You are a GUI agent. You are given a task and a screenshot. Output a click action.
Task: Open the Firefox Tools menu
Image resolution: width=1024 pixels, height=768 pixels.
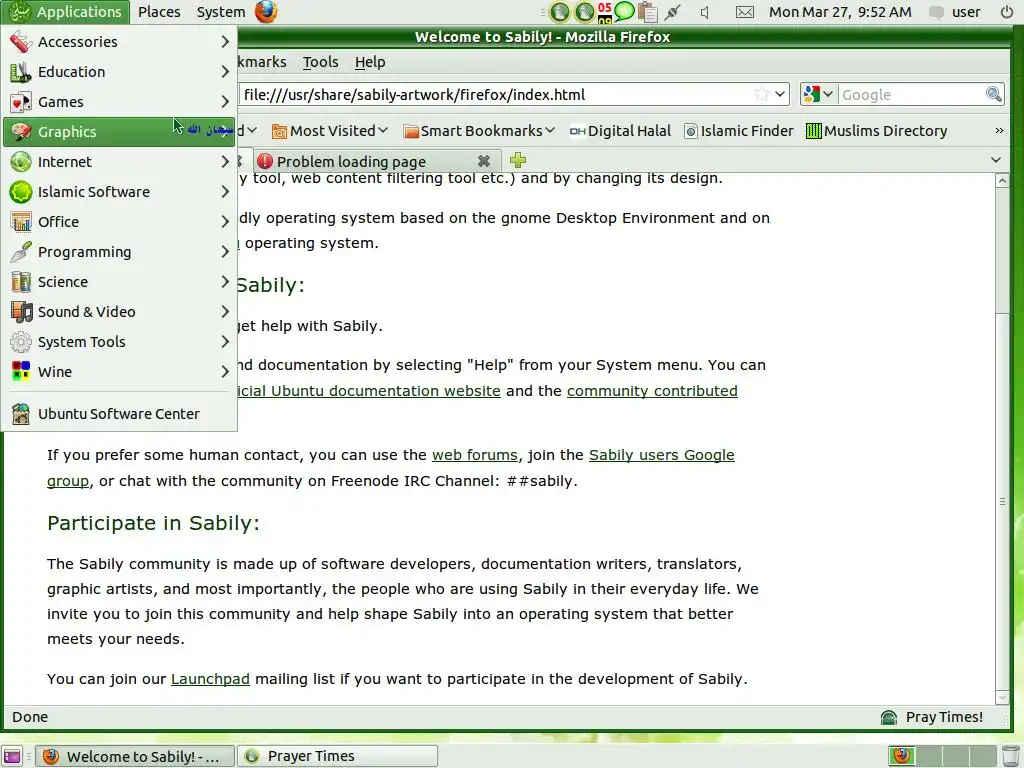[x=321, y=62]
